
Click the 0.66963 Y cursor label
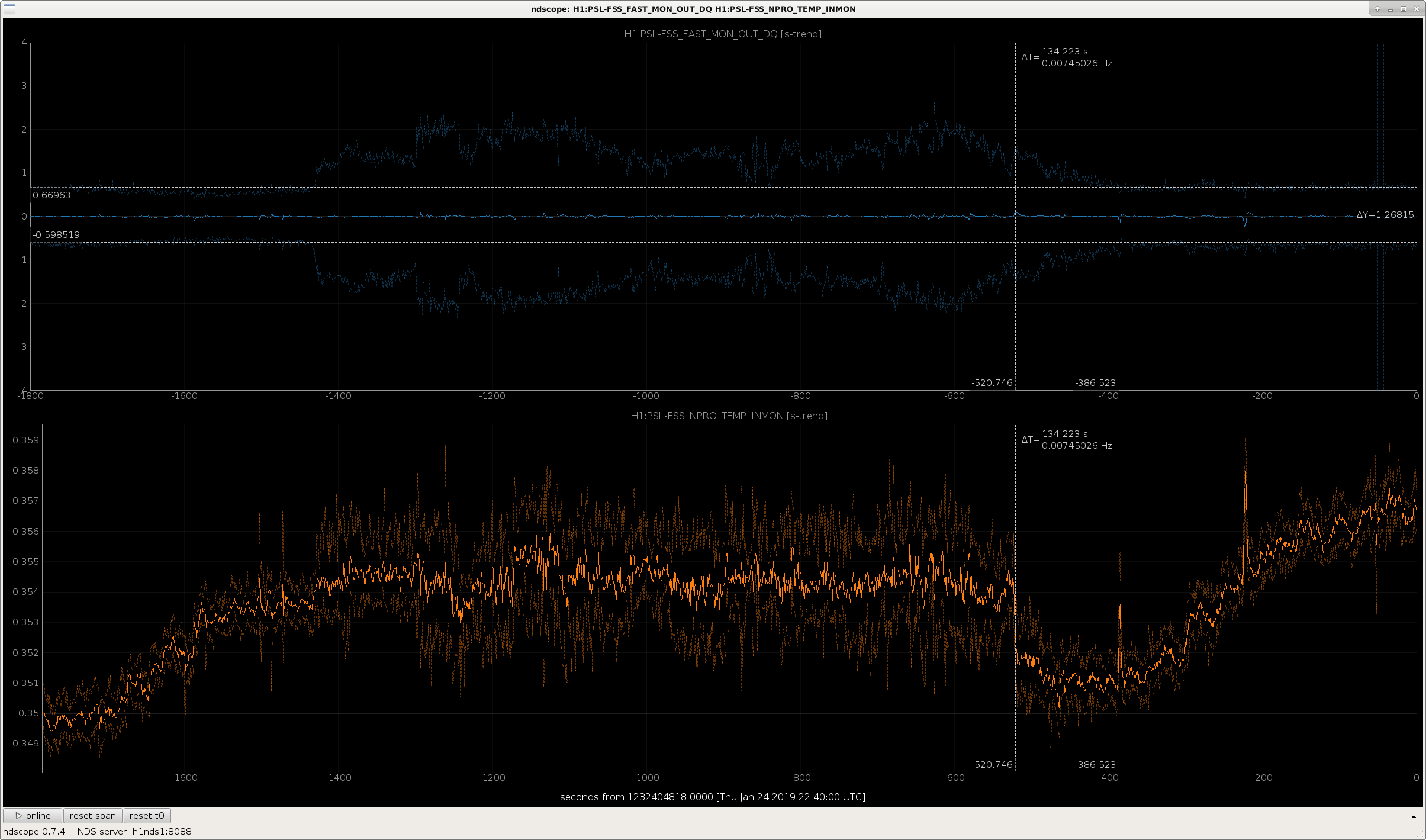(51, 195)
